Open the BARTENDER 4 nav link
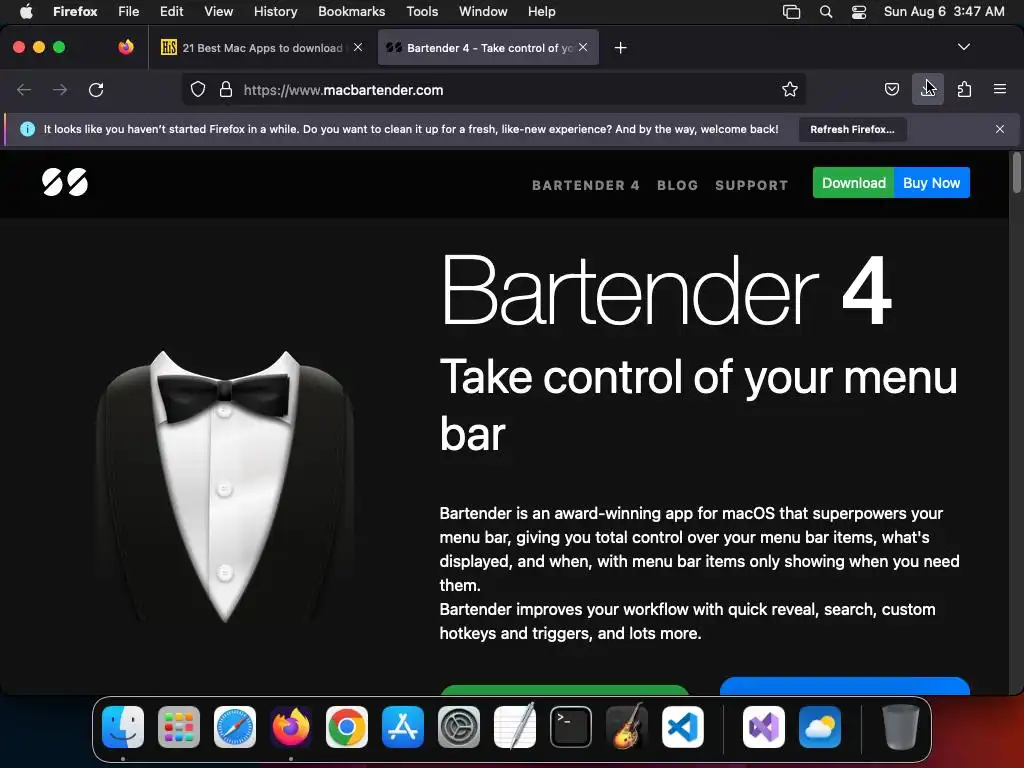This screenshot has height=768, width=1024. (586, 185)
